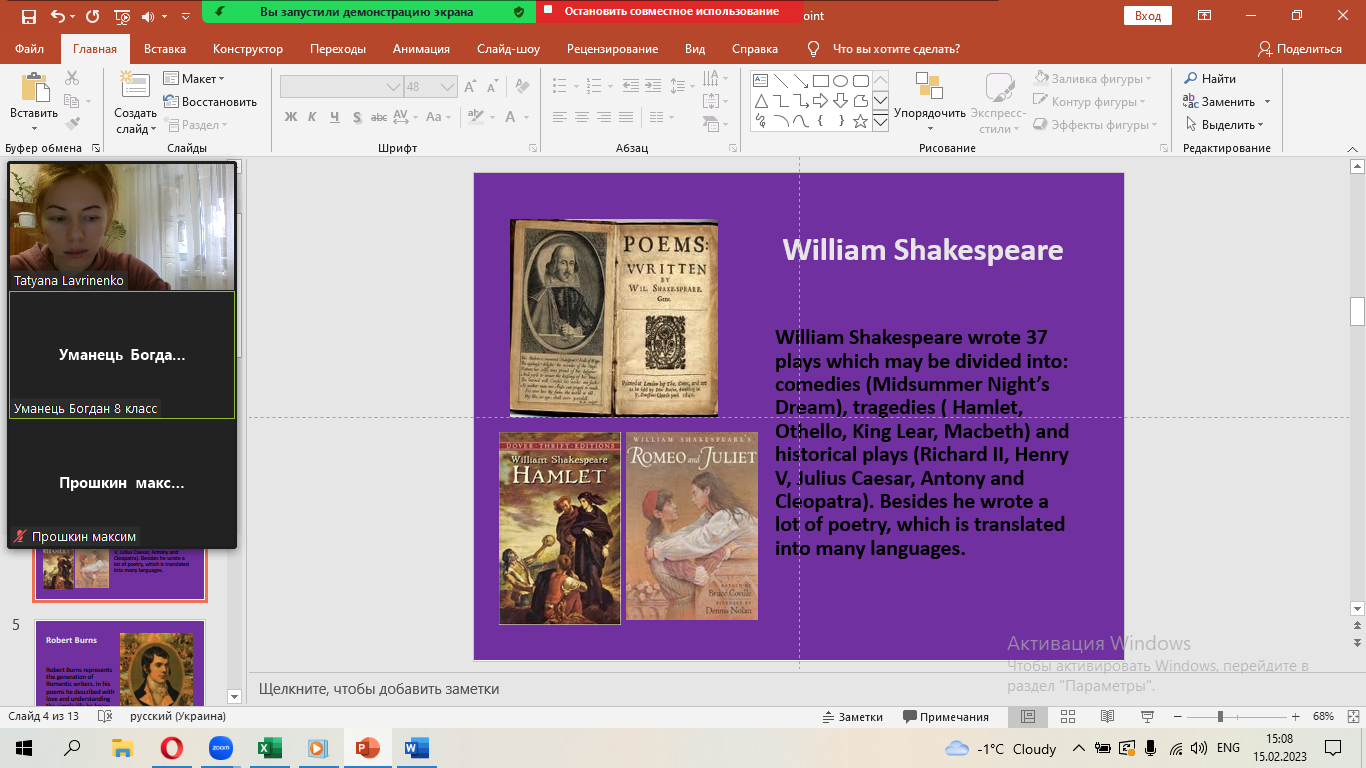Click the Undo arrow in quick access toolbar
The image size is (1366, 768).
(57, 16)
